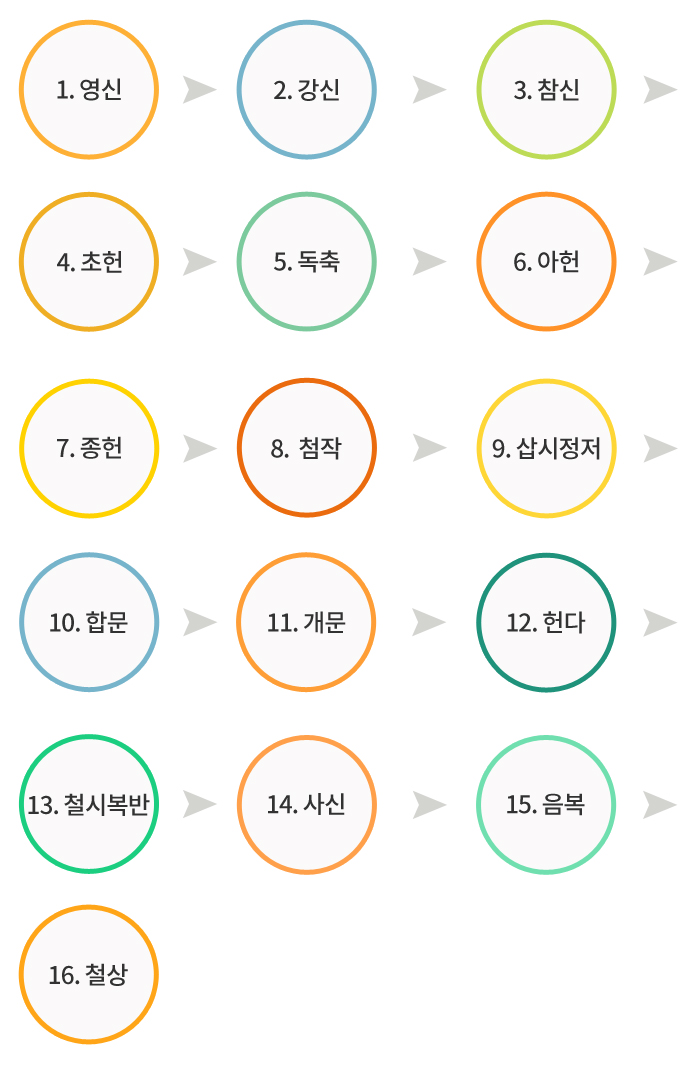Click the arrow after 15. 음복
The height and width of the screenshot is (1065, 700).
coord(660,804)
